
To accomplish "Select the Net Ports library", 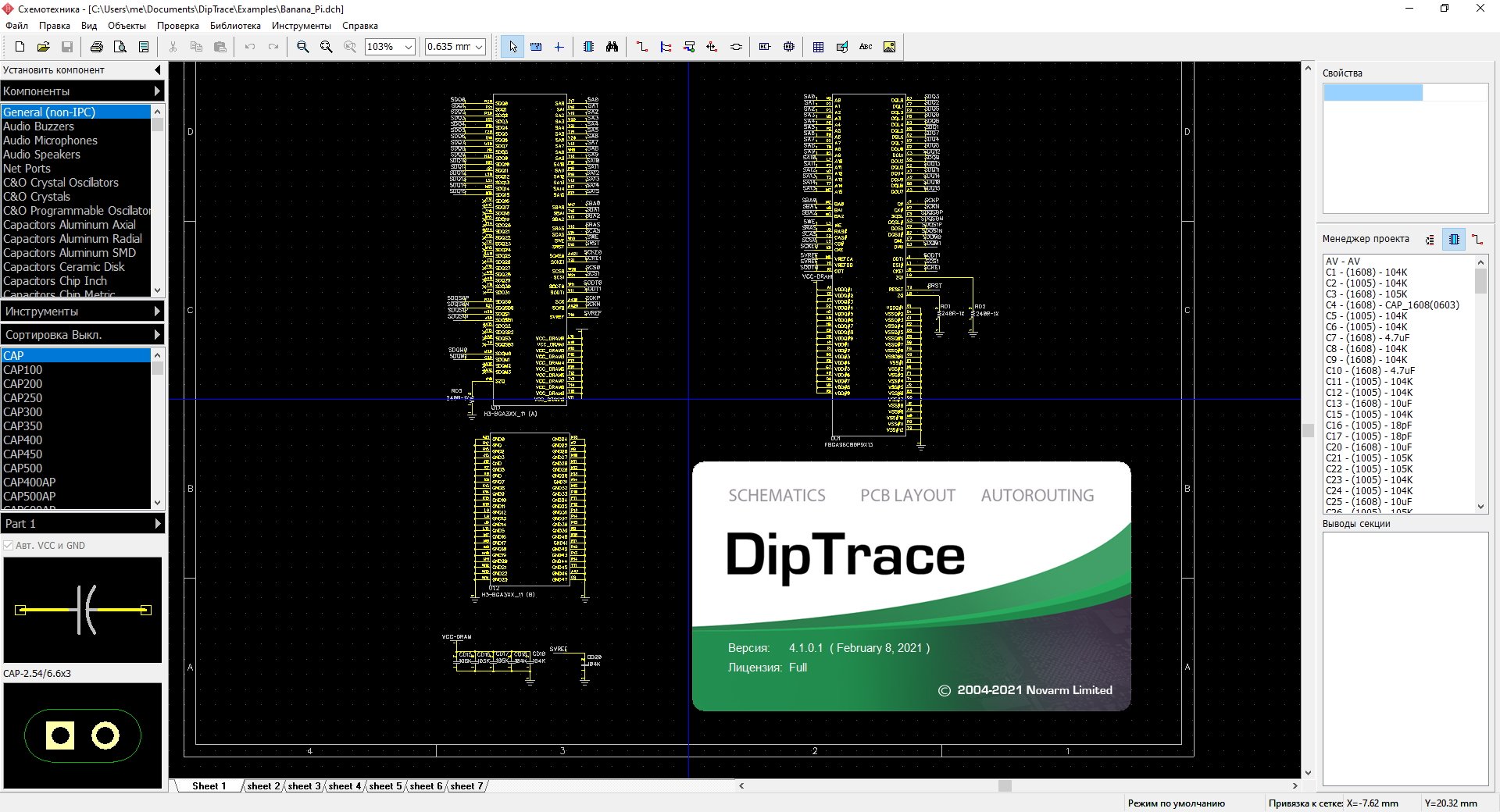I will (x=76, y=169).
